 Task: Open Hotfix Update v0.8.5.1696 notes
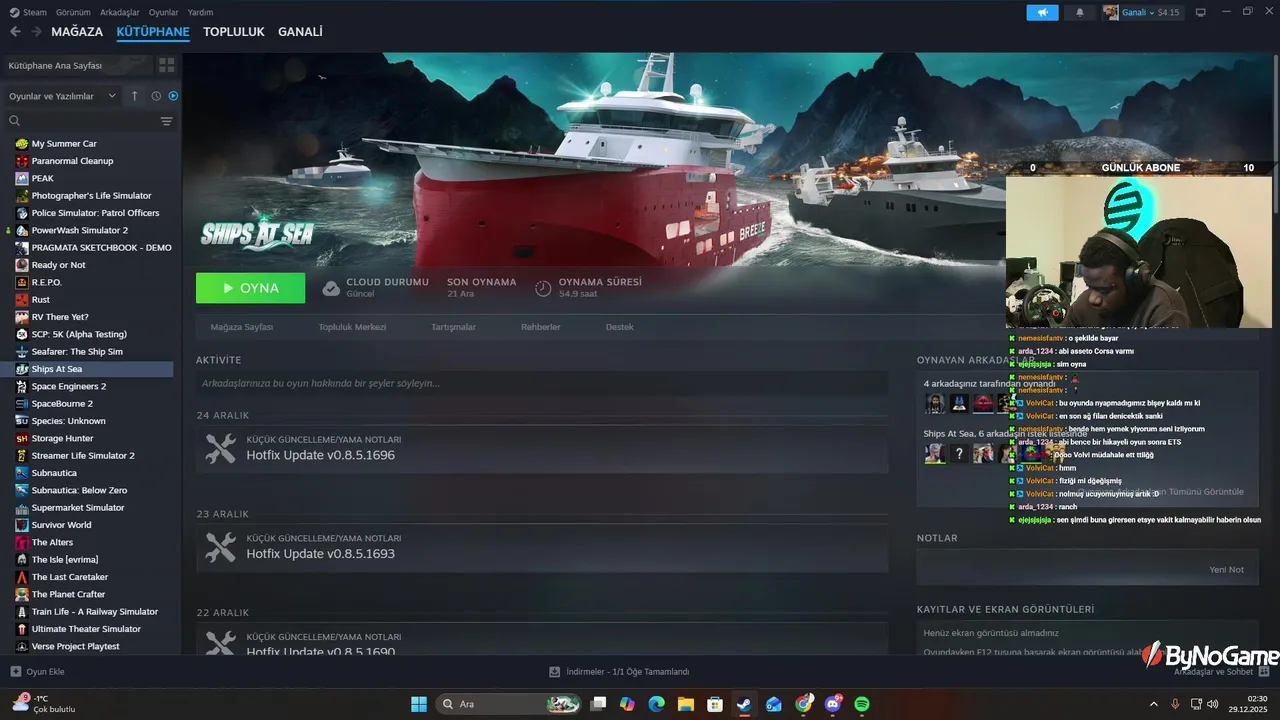click(542, 449)
